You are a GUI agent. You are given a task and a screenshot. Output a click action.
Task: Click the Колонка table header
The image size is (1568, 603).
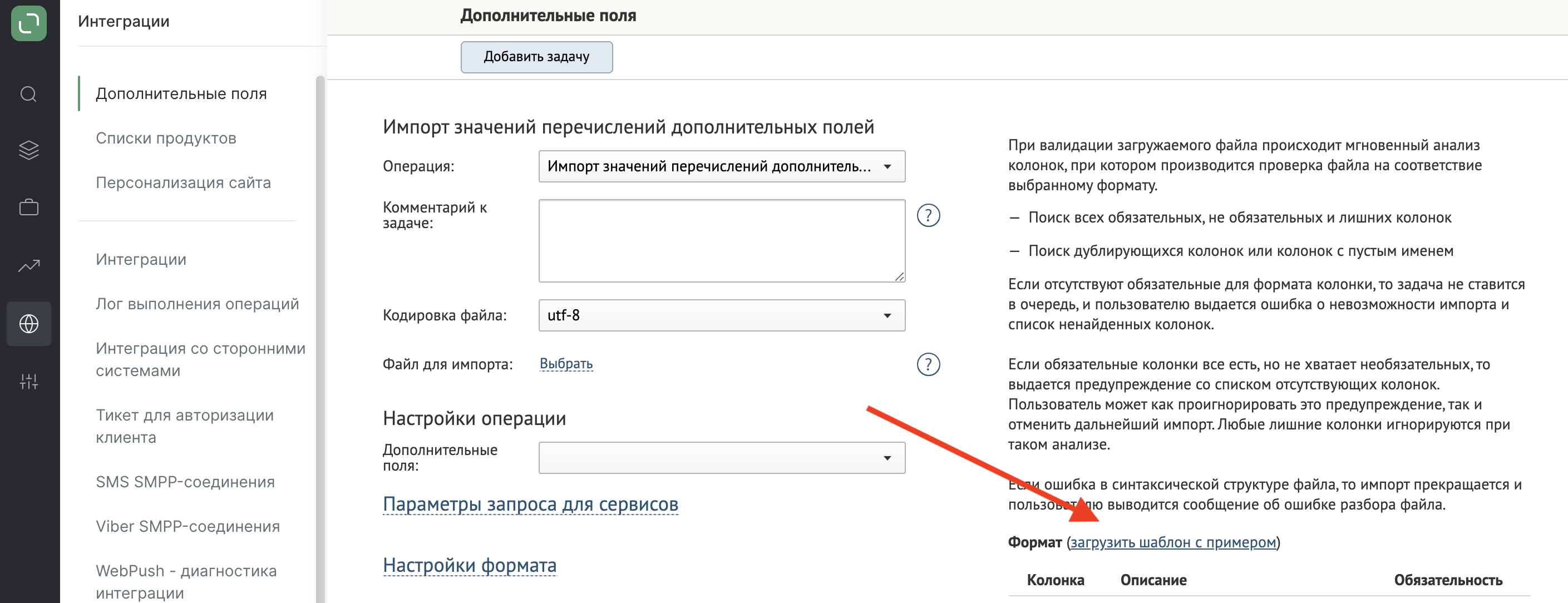point(1056,580)
